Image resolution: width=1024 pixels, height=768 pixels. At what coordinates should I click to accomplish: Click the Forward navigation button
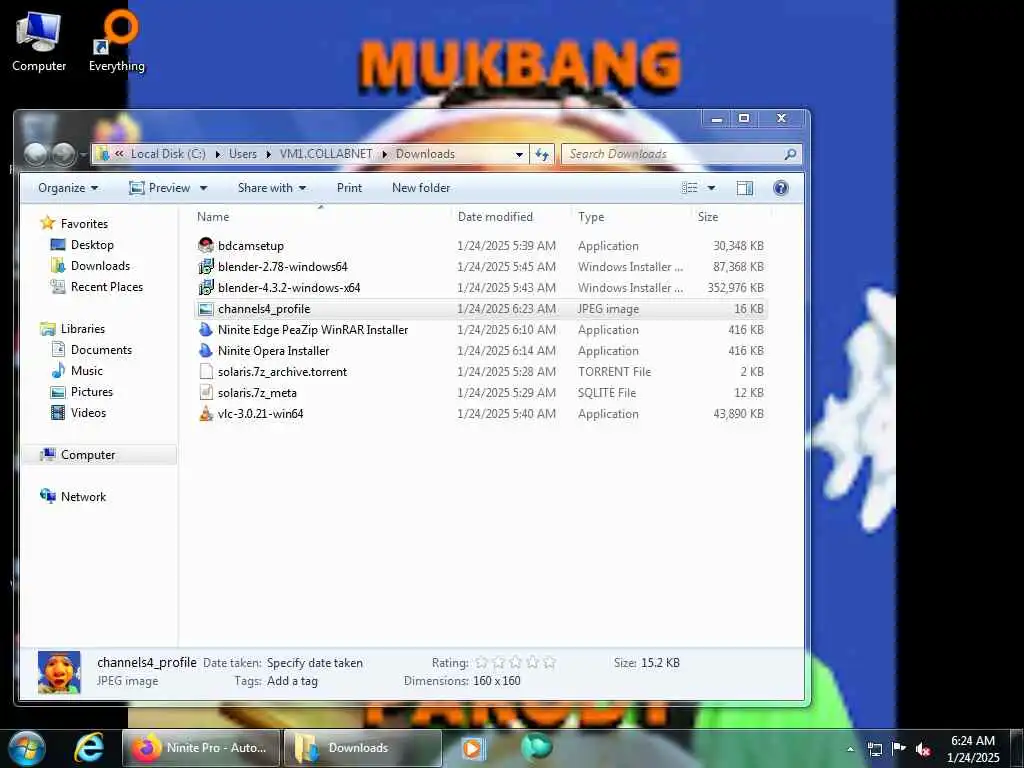click(63, 154)
